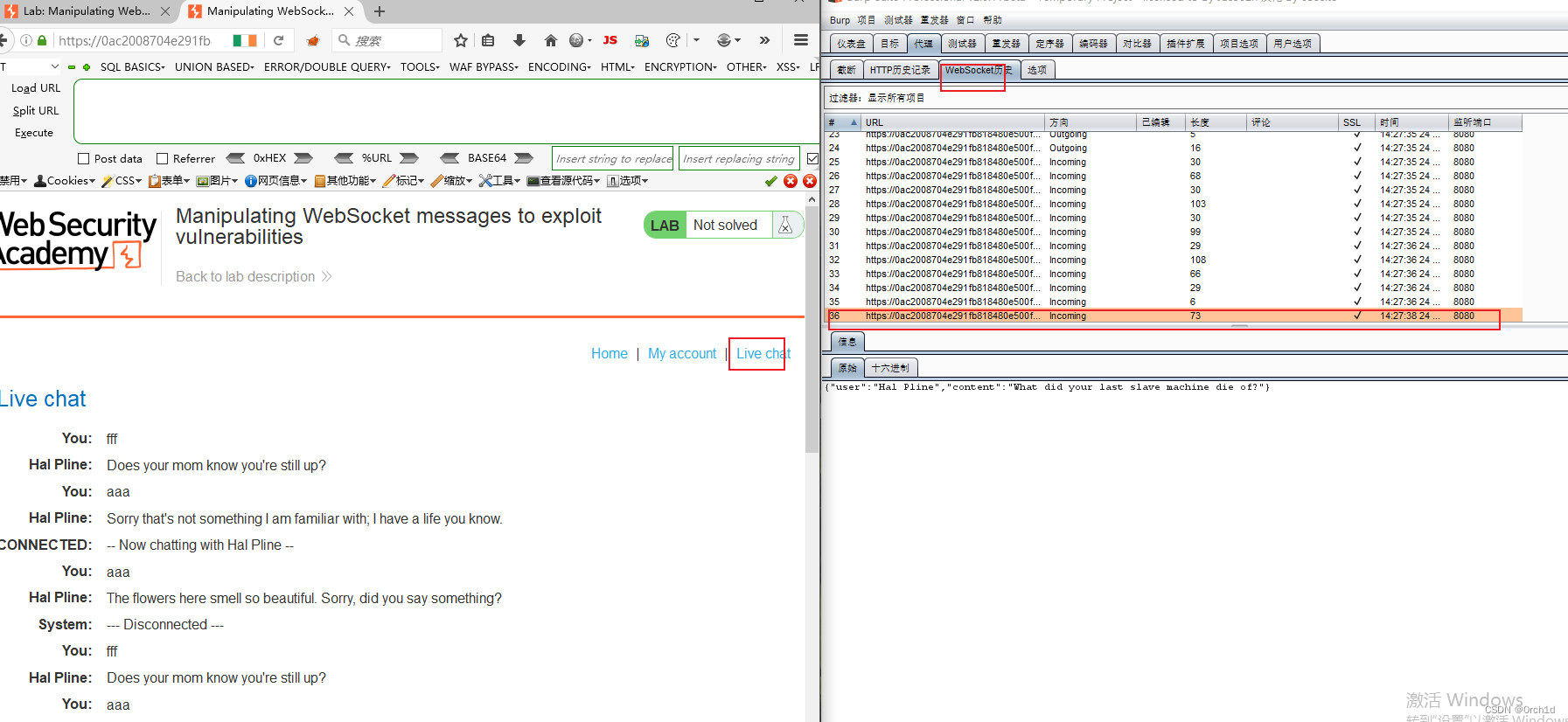Click the cookie manager icon in the toolbar
Image resolution: width=1568 pixels, height=722 pixels.
coord(672,40)
